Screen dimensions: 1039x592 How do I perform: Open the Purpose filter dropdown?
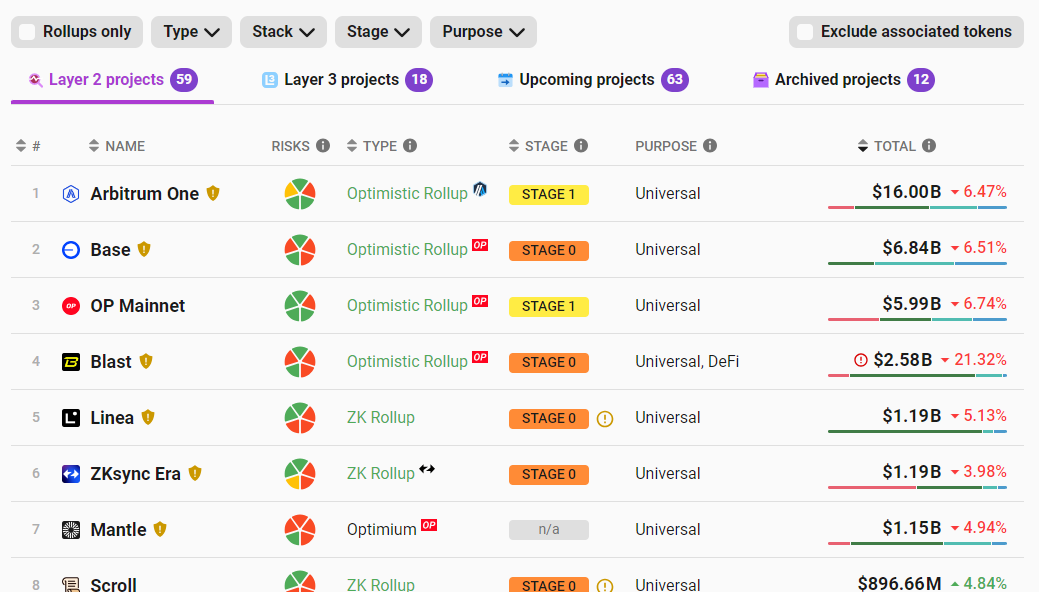(483, 32)
